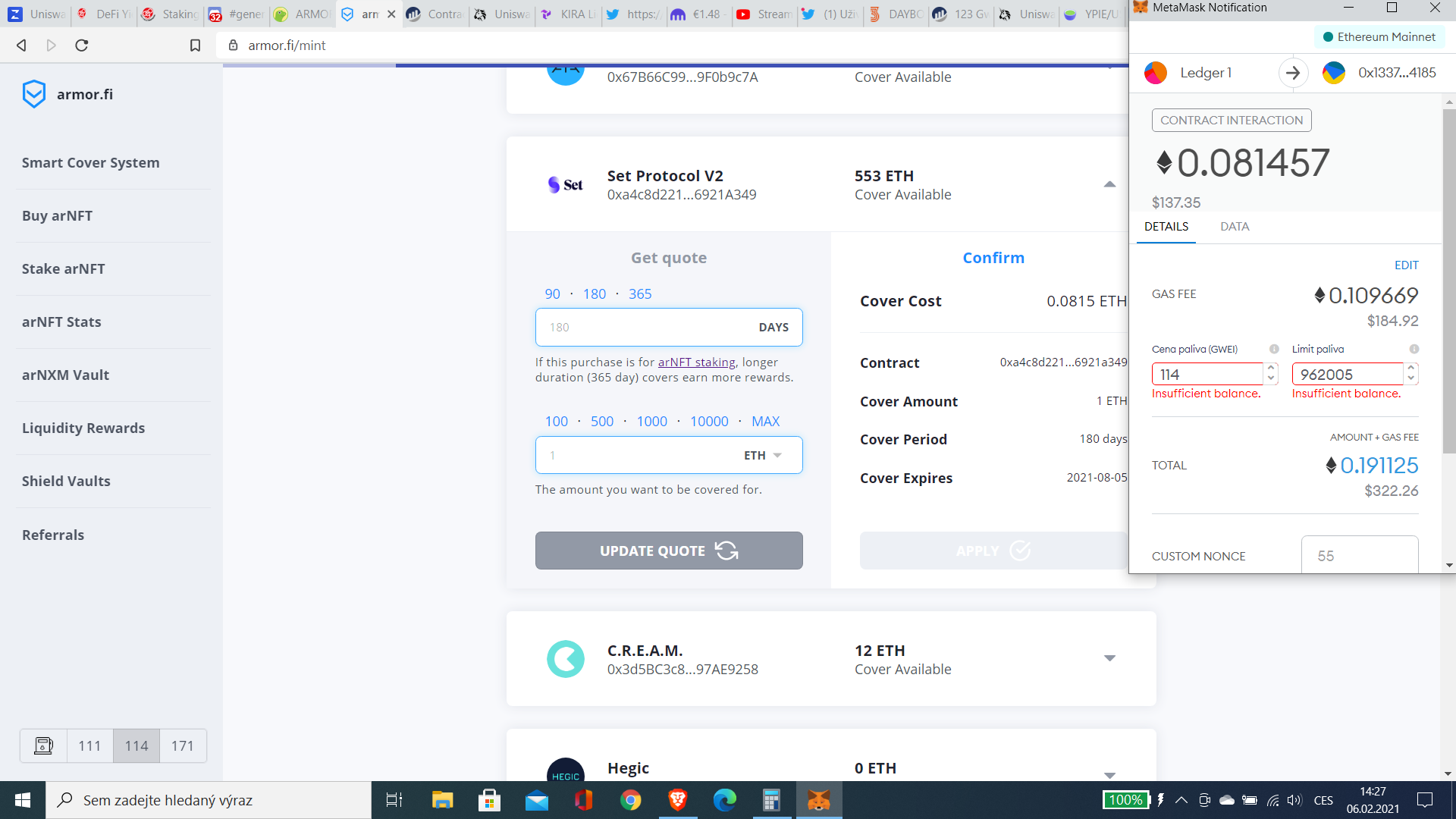
Task: Click the UPDATE QUOTE button
Action: click(x=668, y=551)
